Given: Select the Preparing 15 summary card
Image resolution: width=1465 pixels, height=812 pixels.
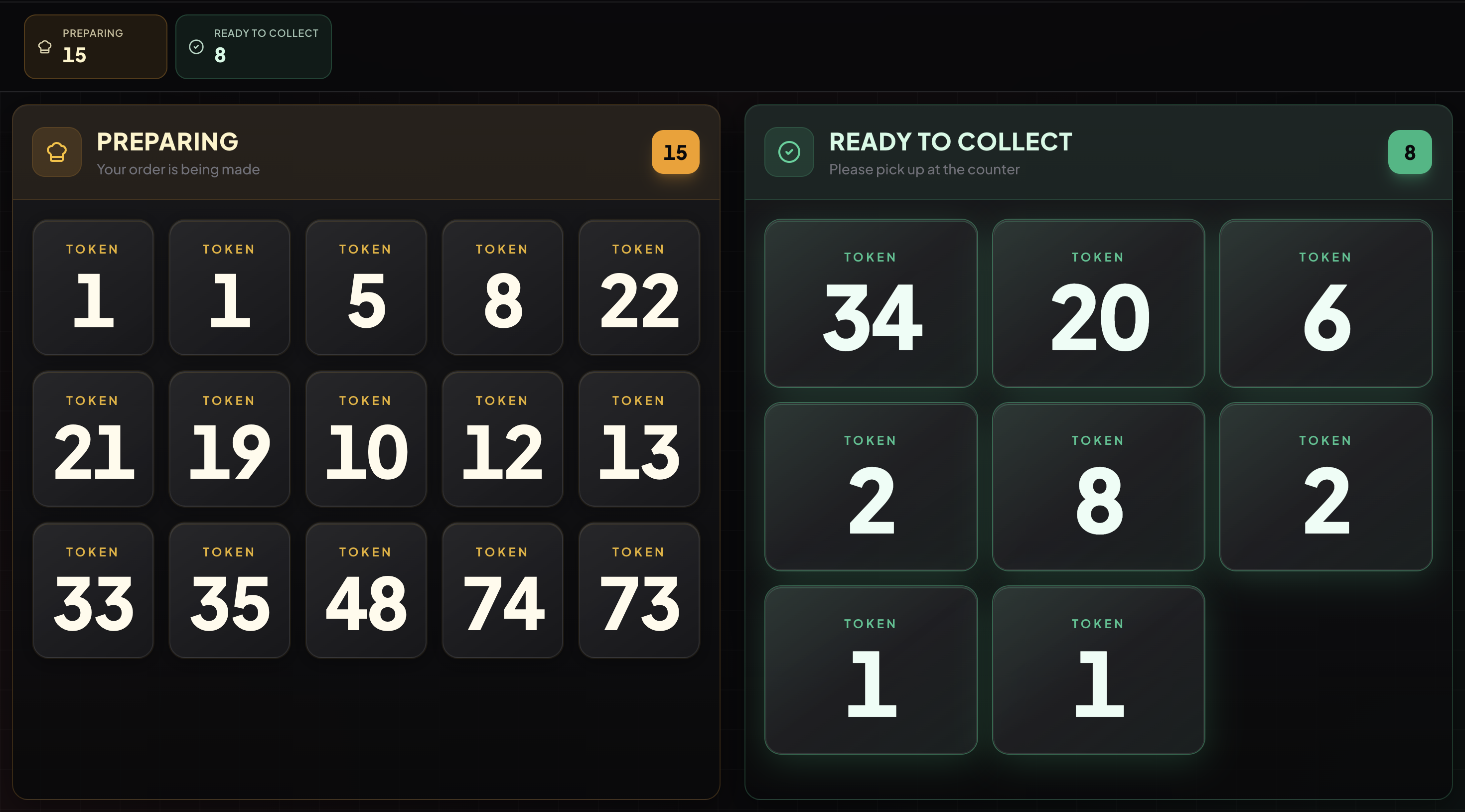Looking at the screenshot, I should point(96,47).
